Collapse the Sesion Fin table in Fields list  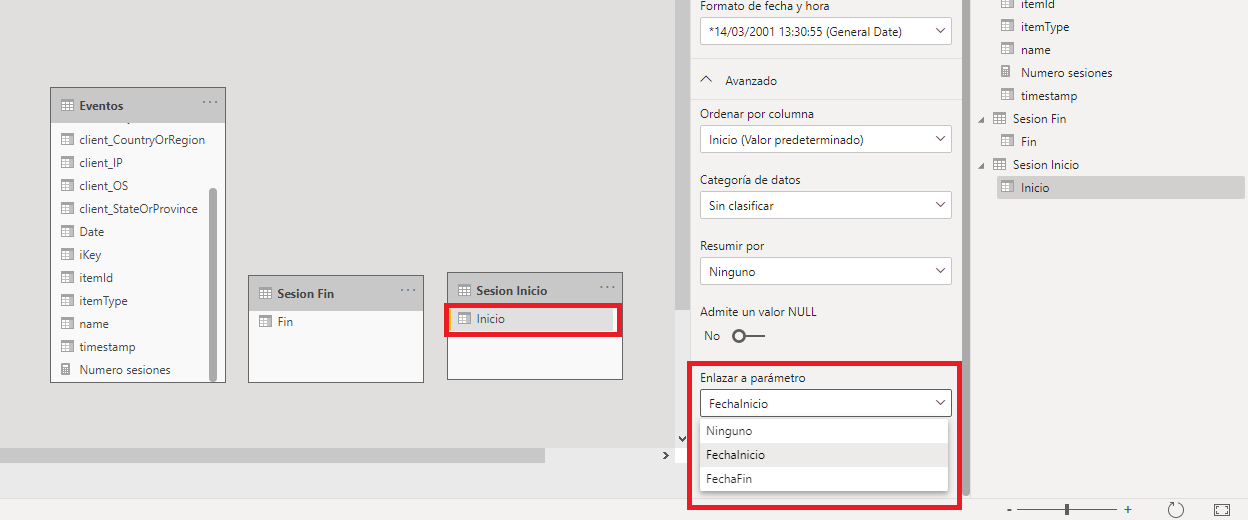pyautogui.click(x=982, y=119)
